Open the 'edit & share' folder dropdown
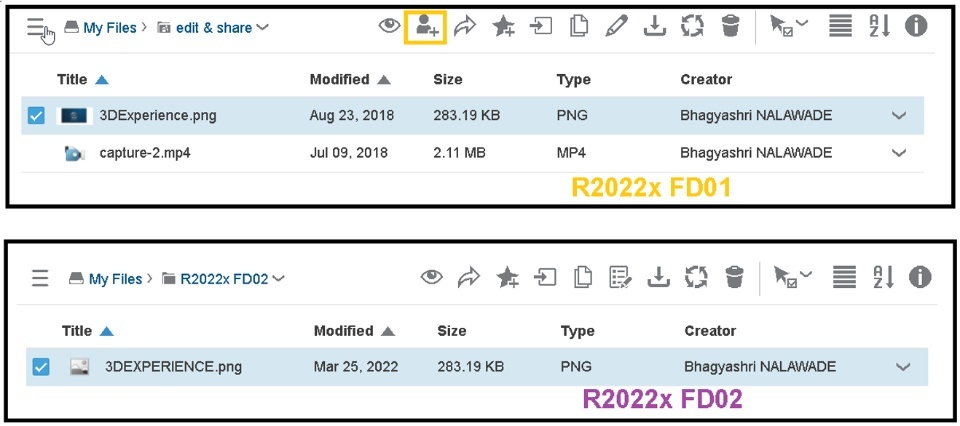The width and height of the screenshot is (960, 426). coord(263,28)
